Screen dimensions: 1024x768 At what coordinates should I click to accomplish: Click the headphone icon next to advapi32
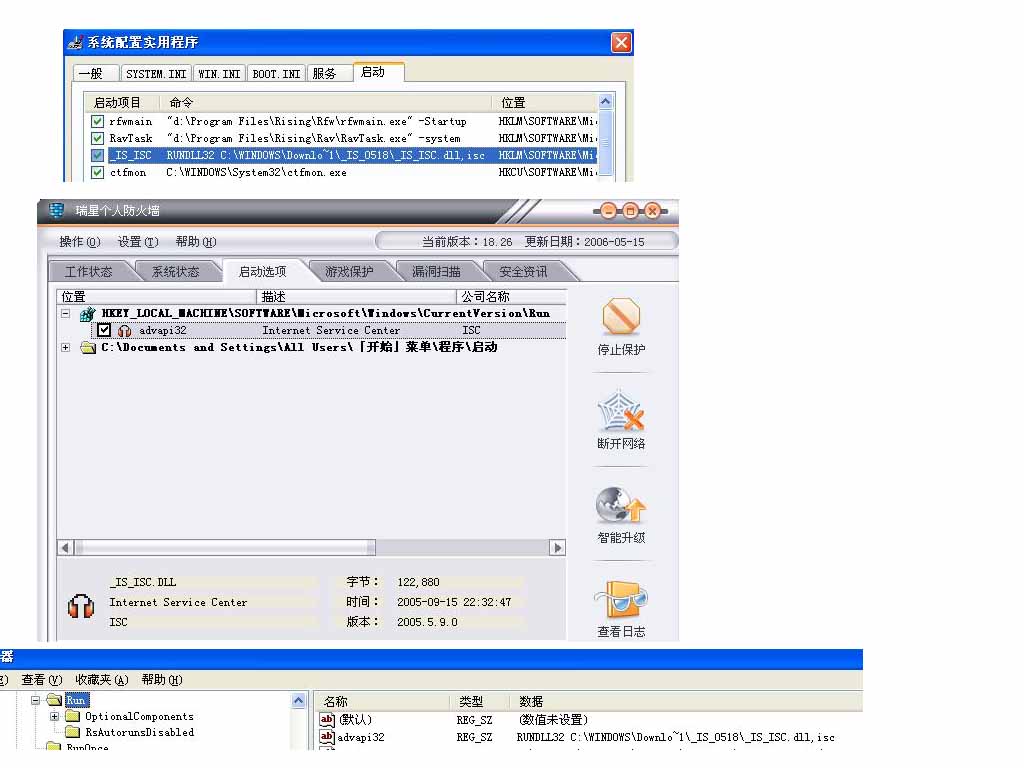click(x=124, y=331)
